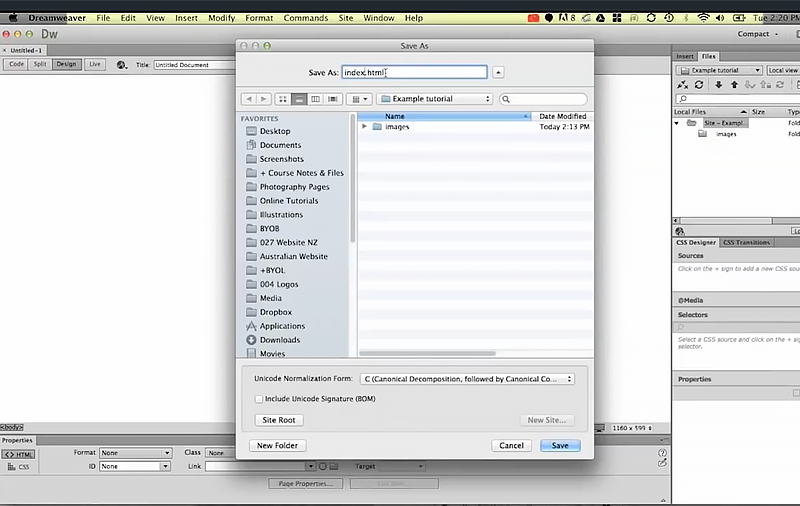Click the images folder icon in Files panel
This screenshot has height=506, width=800.
703,134
